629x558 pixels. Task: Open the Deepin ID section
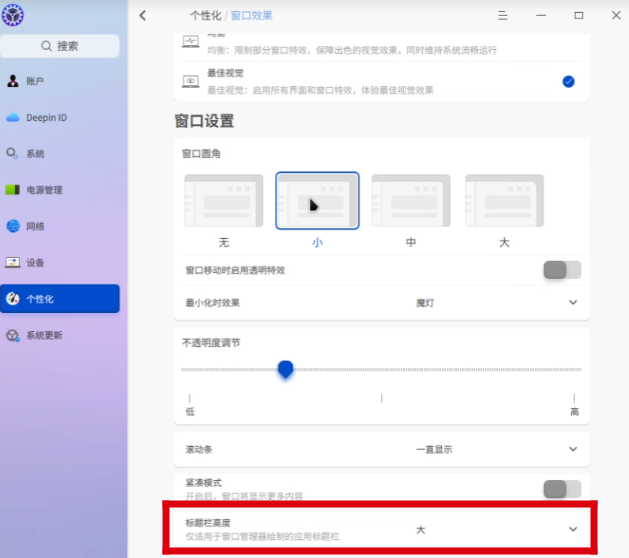pos(60,118)
